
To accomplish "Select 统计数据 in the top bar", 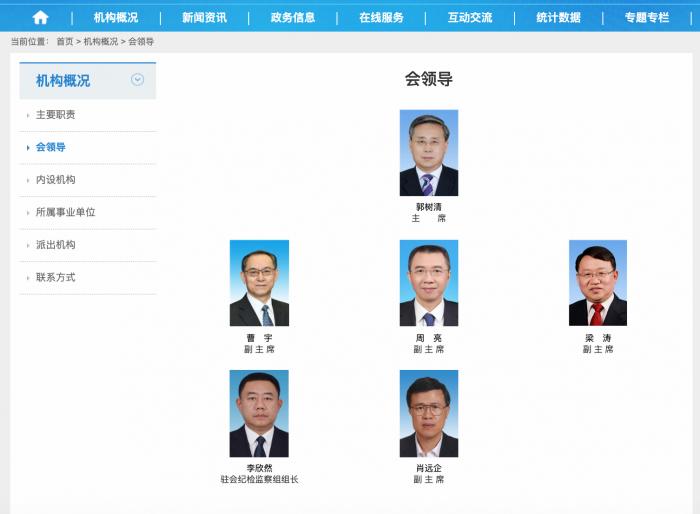I will tap(558, 17).
